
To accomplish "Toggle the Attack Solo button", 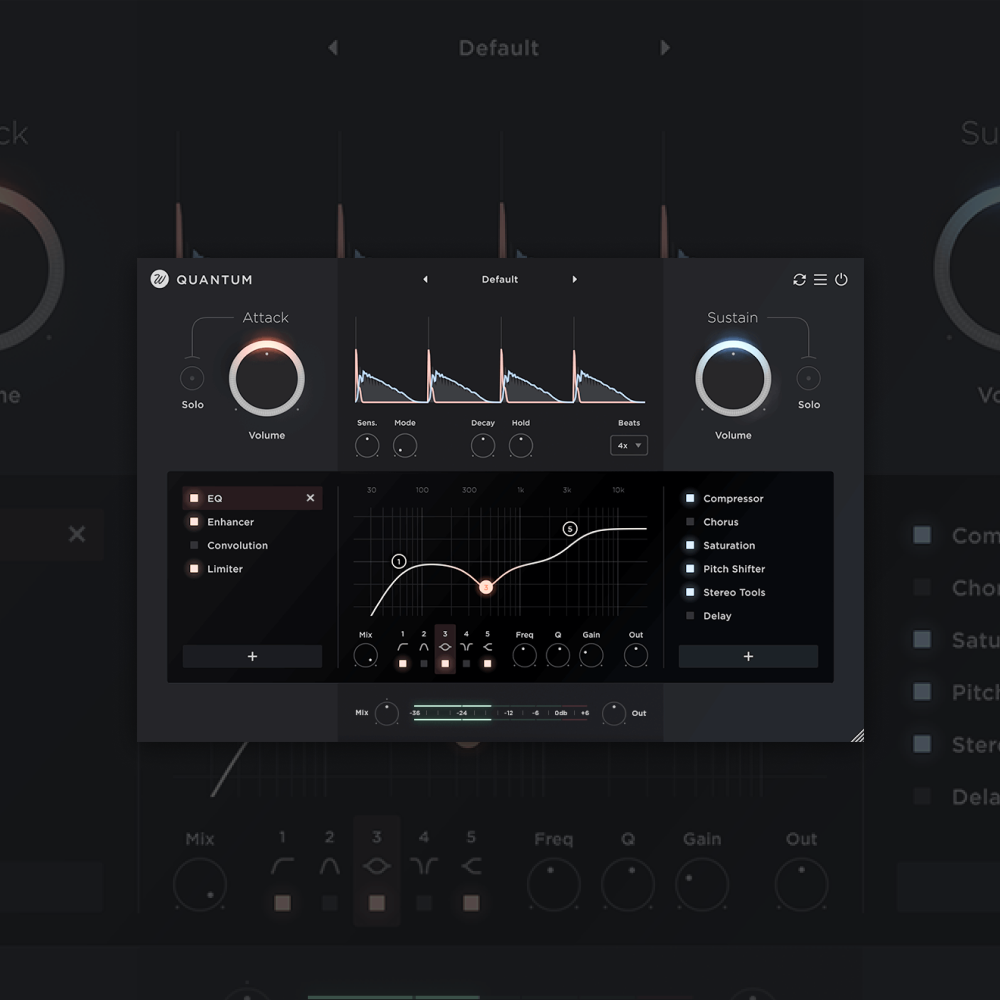I will [x=192, y=378].
